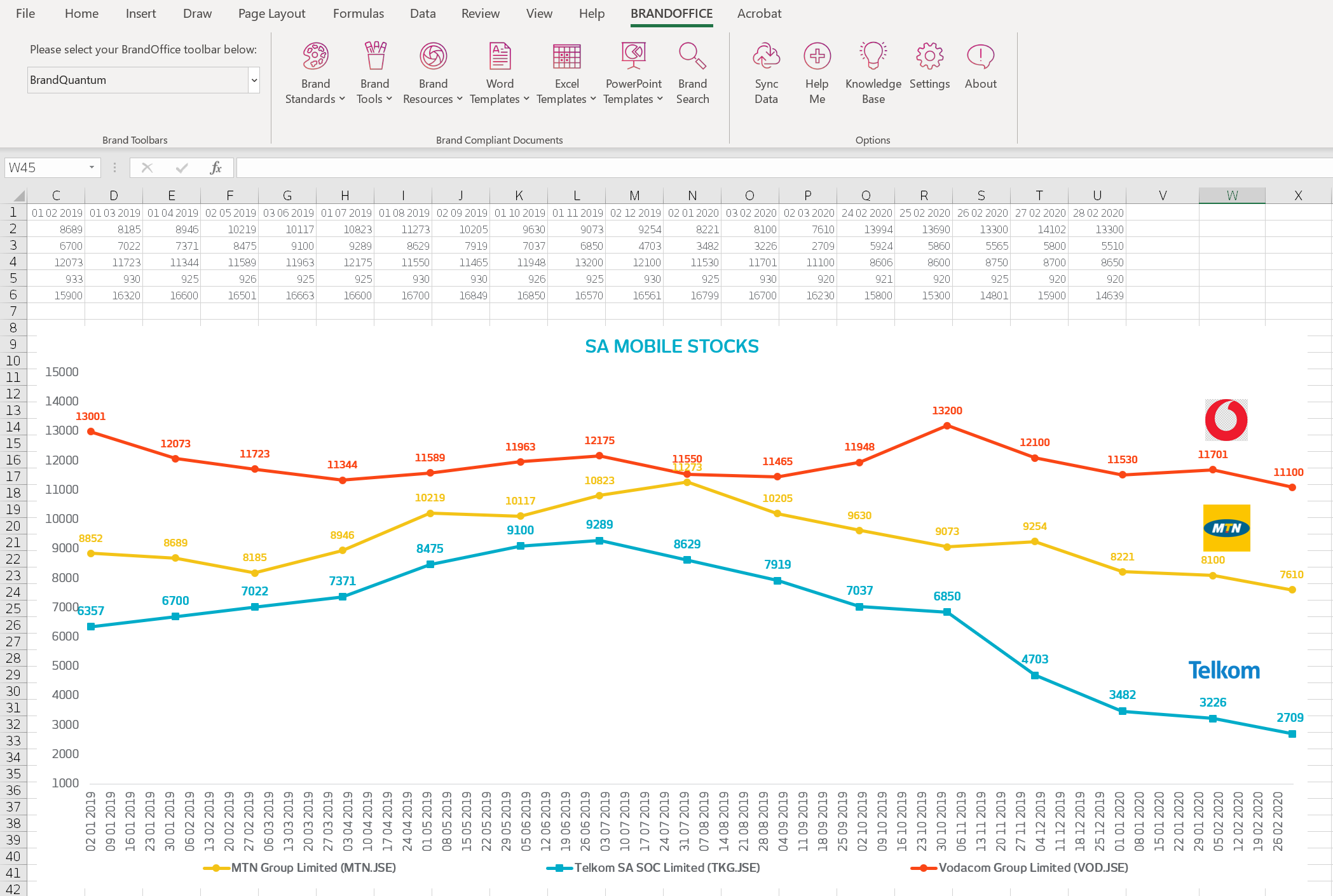Click the Help Me plus icon
The image size is (1333, 896).
(817, 57)
